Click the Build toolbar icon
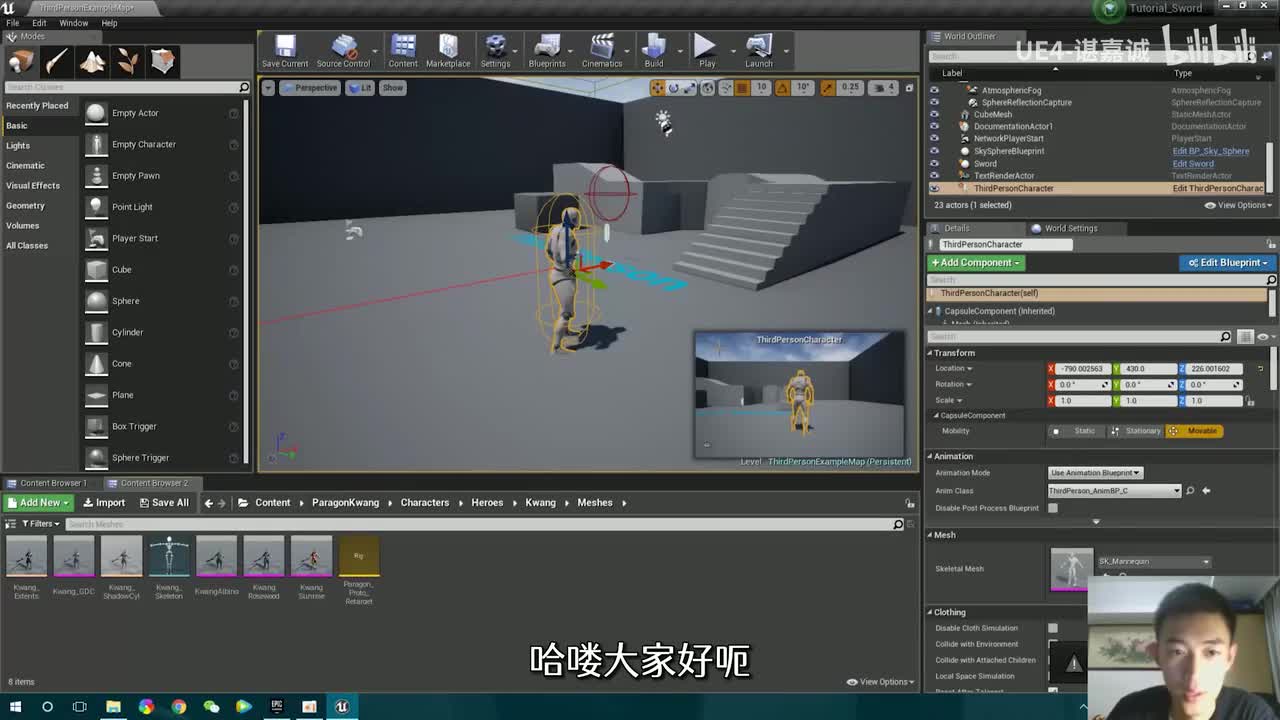 [x=654, y=51]
